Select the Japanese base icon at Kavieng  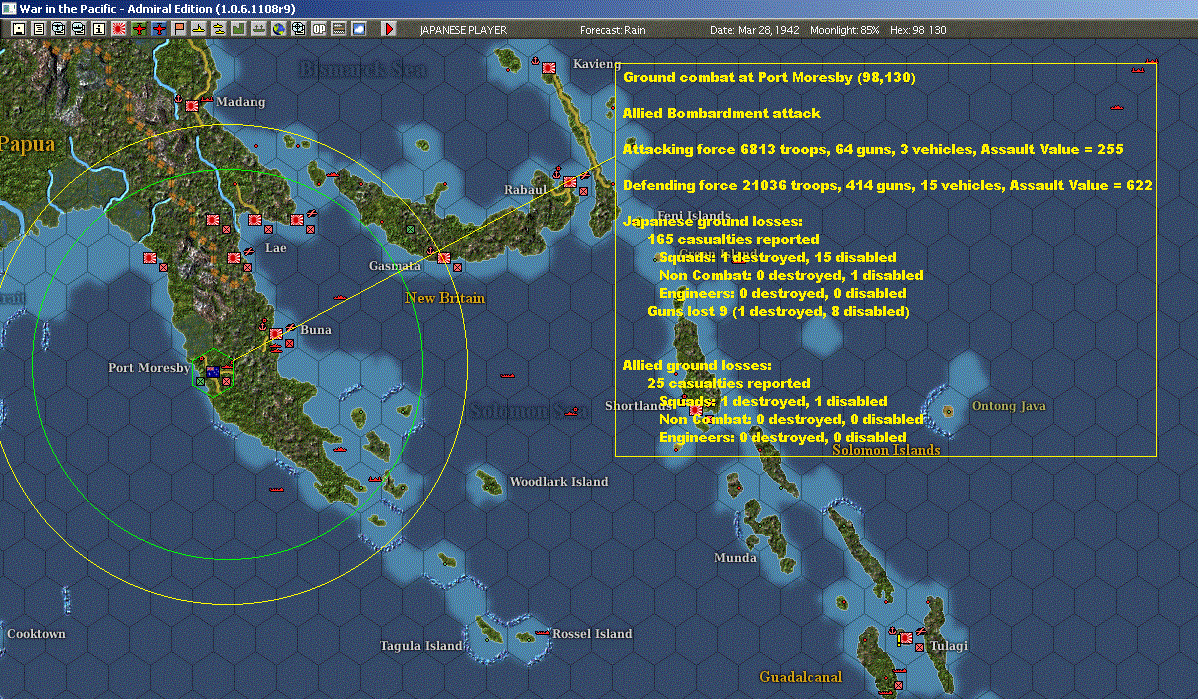(549, 68)
